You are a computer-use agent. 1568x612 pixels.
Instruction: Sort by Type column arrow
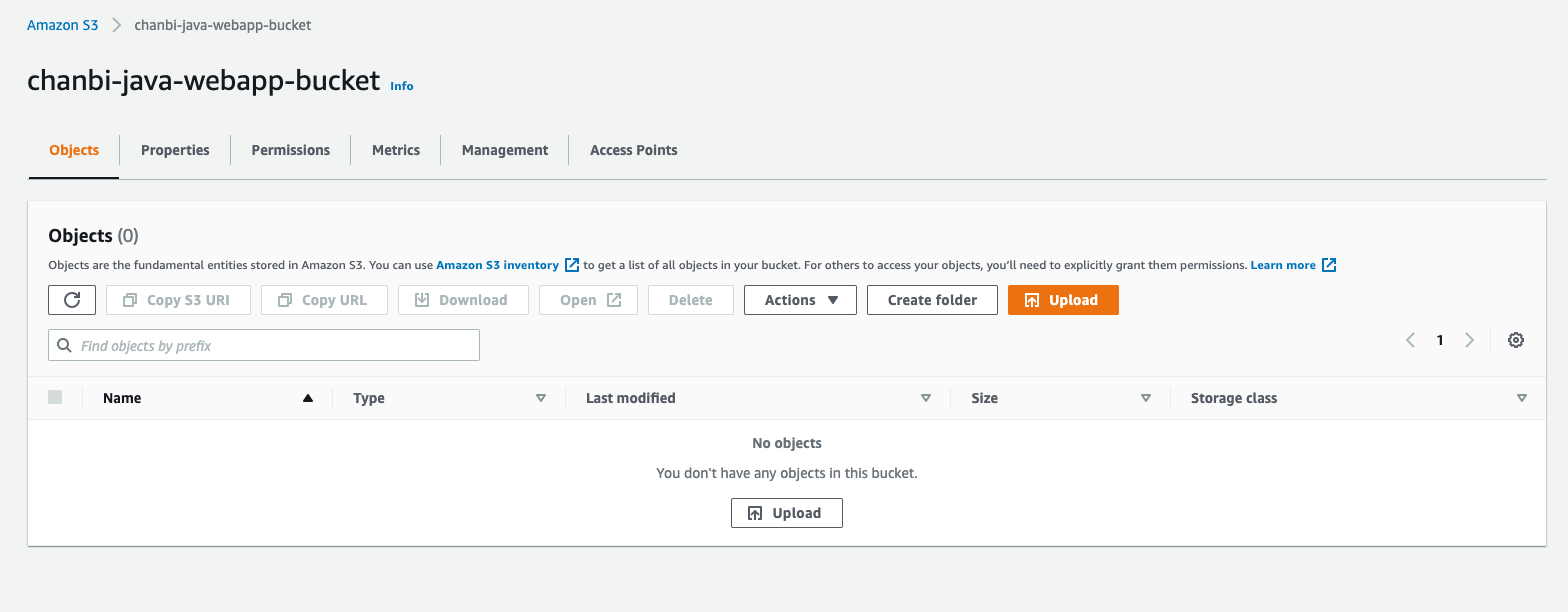click(541, 398)
